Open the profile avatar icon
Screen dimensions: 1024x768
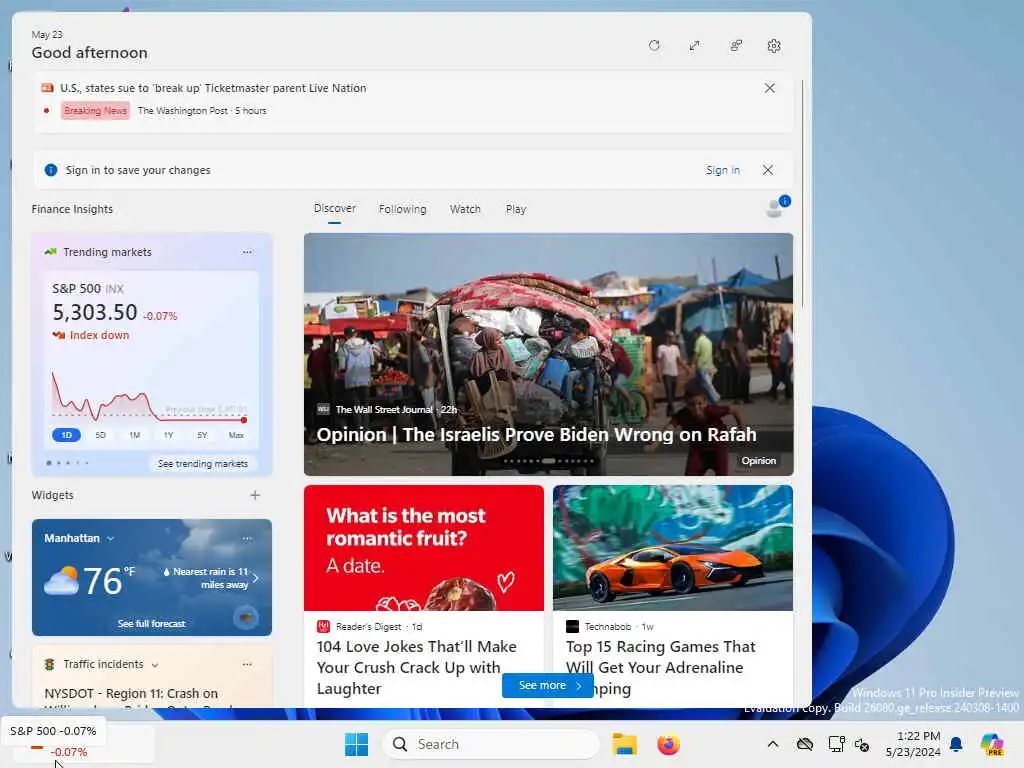(x=775, y=208)
